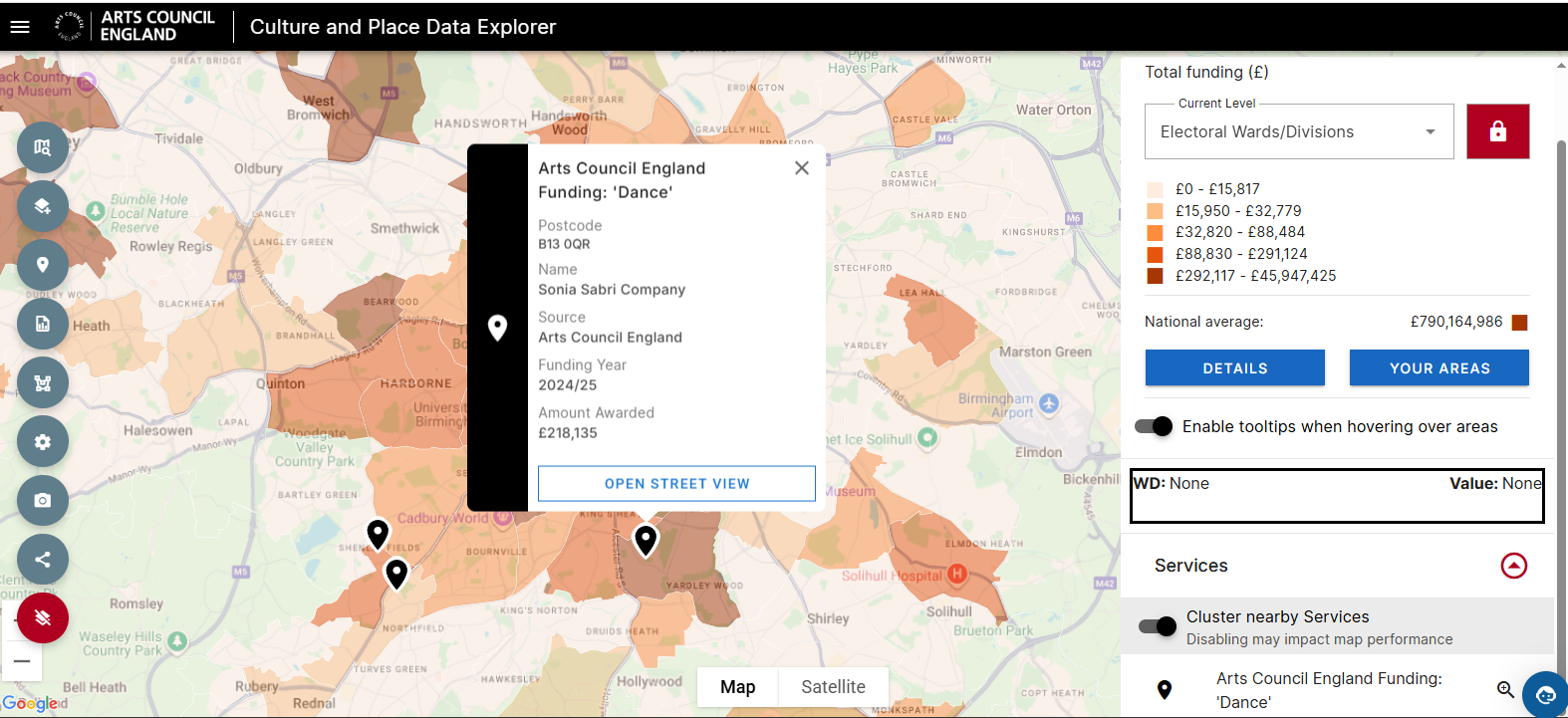Screen dimensions: 1568x718
Task: Click the amount '£218,135'
Action: [x=568, y=433]
